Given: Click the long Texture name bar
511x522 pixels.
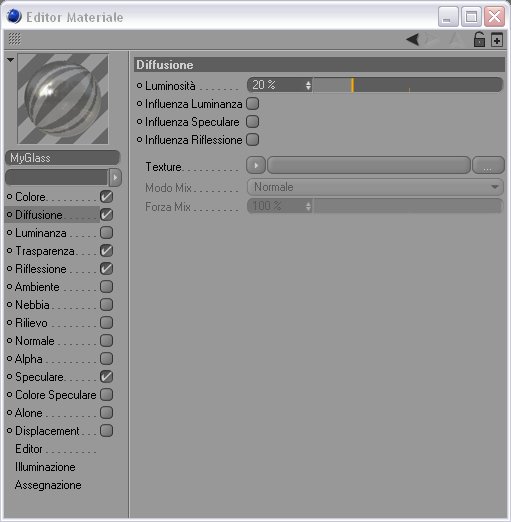Looking at the screenshot, I should [369, 165].
